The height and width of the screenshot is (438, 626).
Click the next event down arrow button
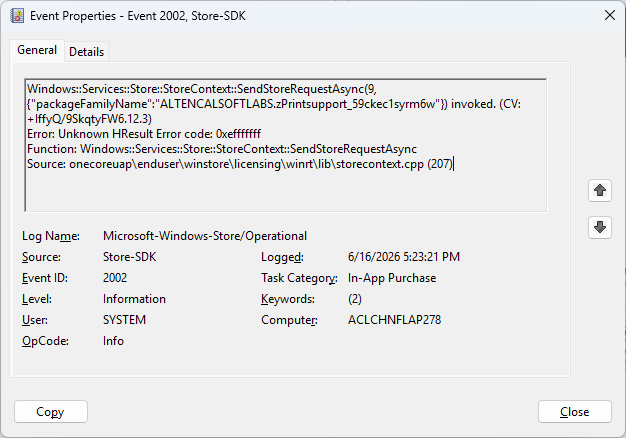600,227
